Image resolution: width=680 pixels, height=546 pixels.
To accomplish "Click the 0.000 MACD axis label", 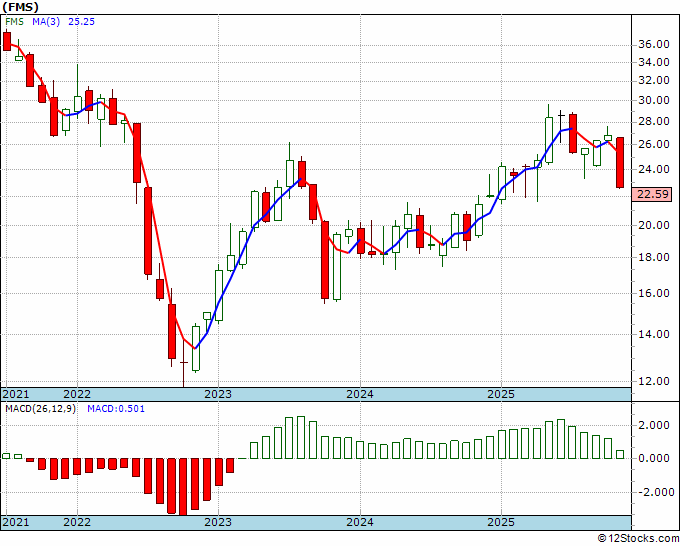I will tap(654, 458).
